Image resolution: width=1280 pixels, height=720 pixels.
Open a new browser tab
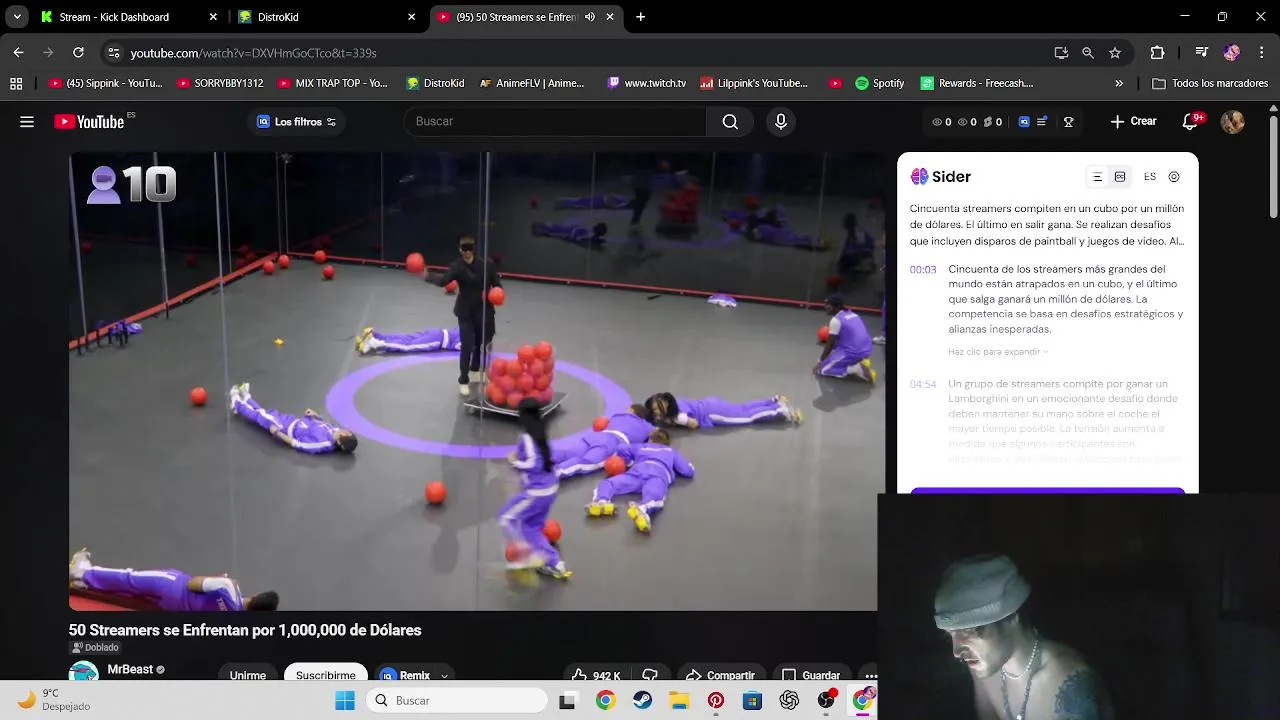pos(641,17)
